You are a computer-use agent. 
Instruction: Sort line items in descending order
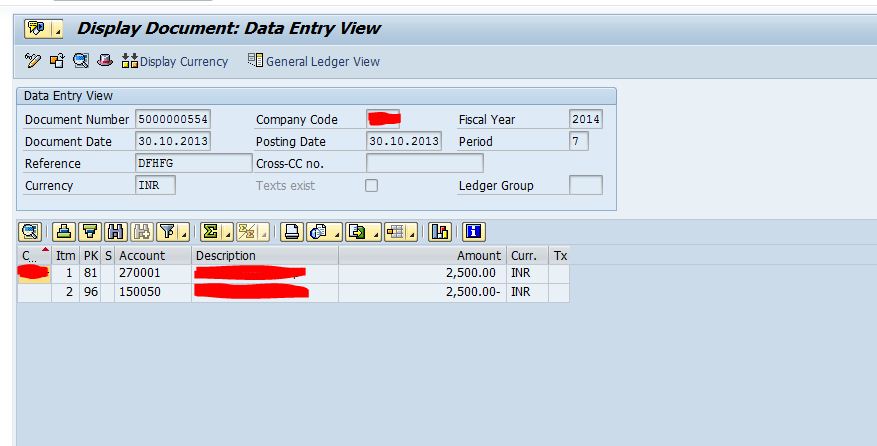90,232
